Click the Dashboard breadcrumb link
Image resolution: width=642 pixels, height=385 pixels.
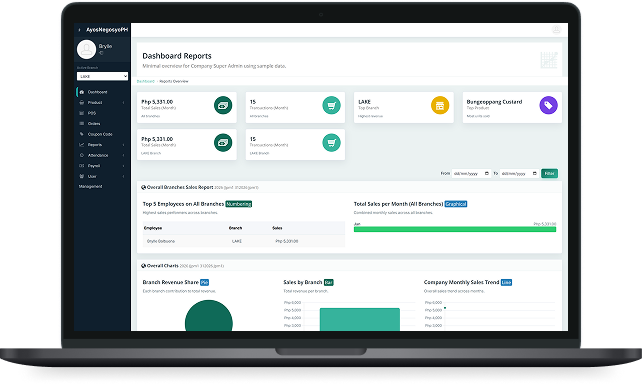(x=145, y=81)
